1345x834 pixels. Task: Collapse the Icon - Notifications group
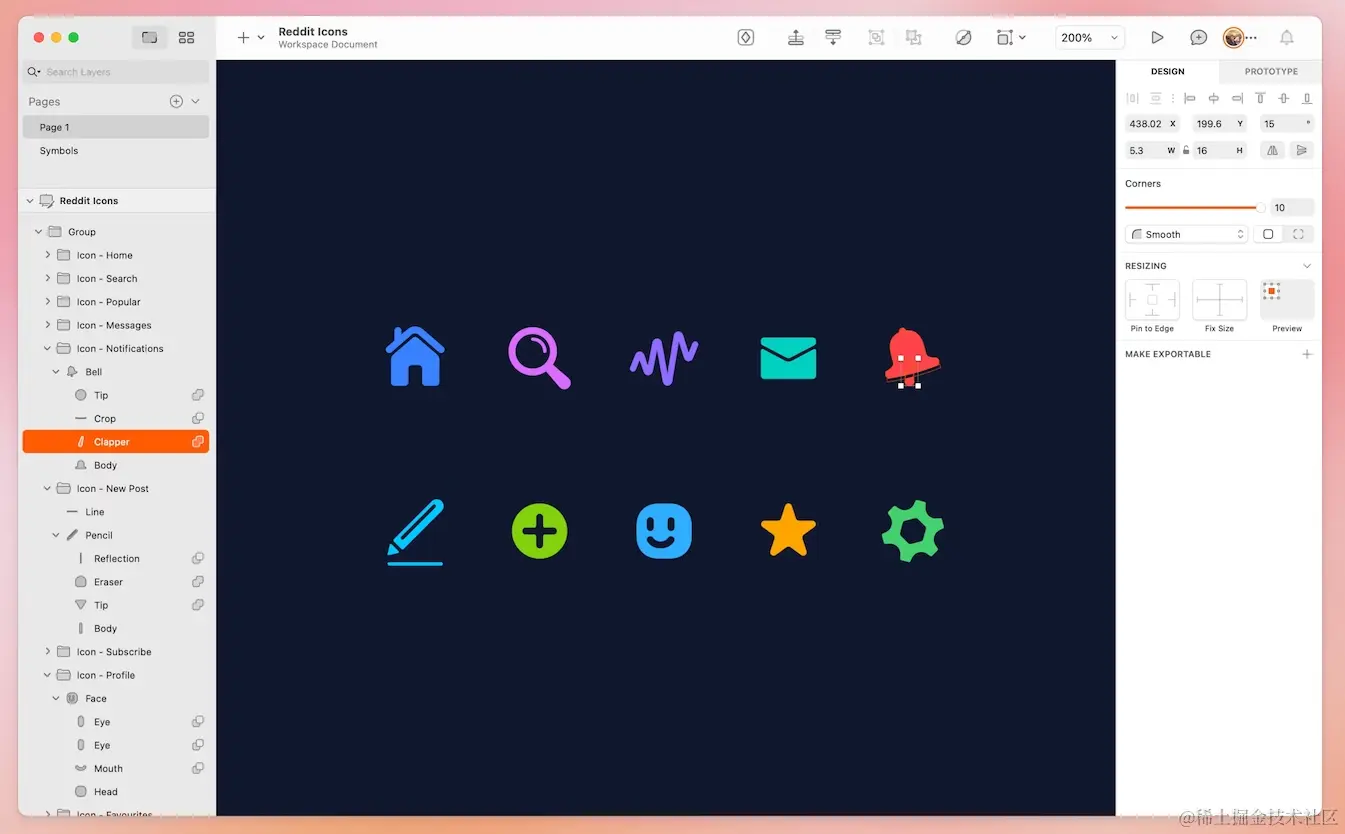(48, 348)
